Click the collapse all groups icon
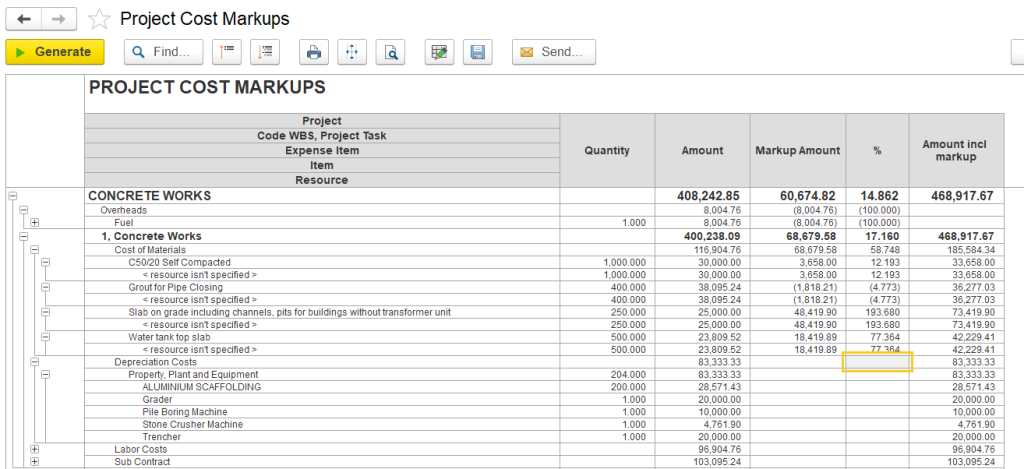 click(x=228, y=52)
